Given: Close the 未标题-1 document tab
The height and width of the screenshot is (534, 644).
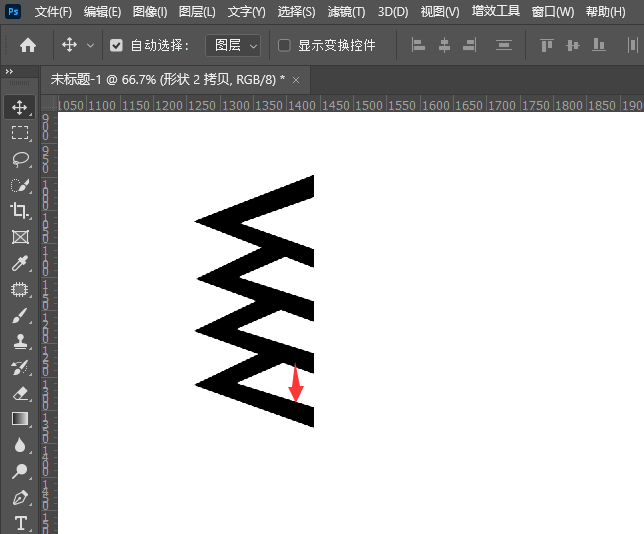Looking at the screenshot, I should coord(296,80).
